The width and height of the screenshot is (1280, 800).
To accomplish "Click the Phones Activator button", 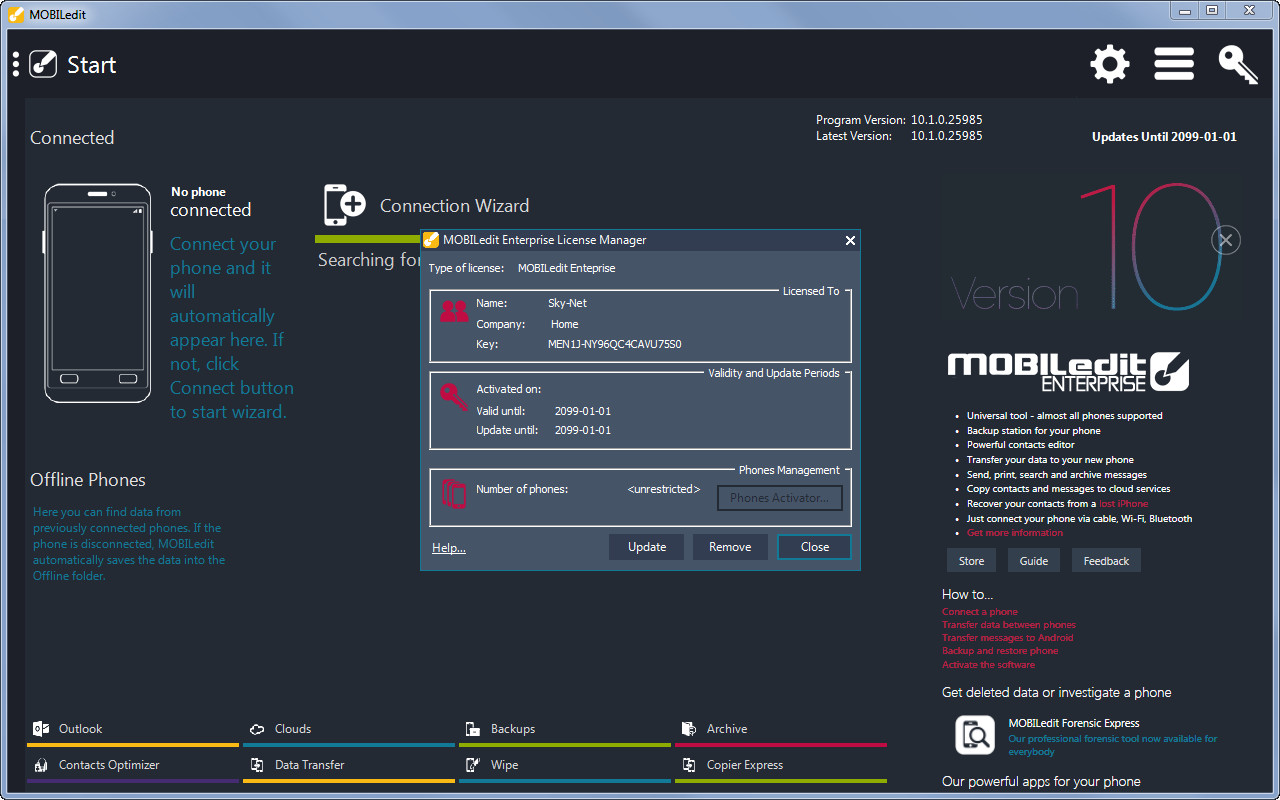I will click(780, 498).
